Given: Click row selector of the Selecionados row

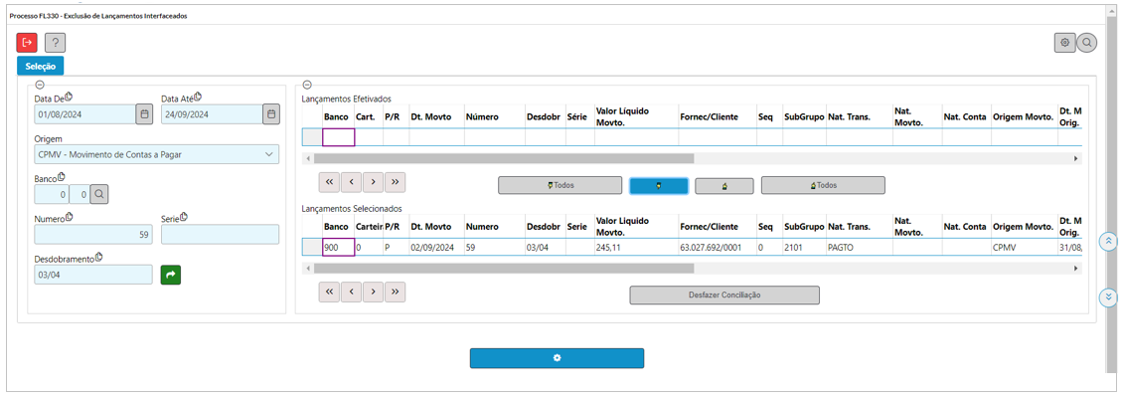Looking at the screenshot, I should pyautogui.click(x=312, y=247).
